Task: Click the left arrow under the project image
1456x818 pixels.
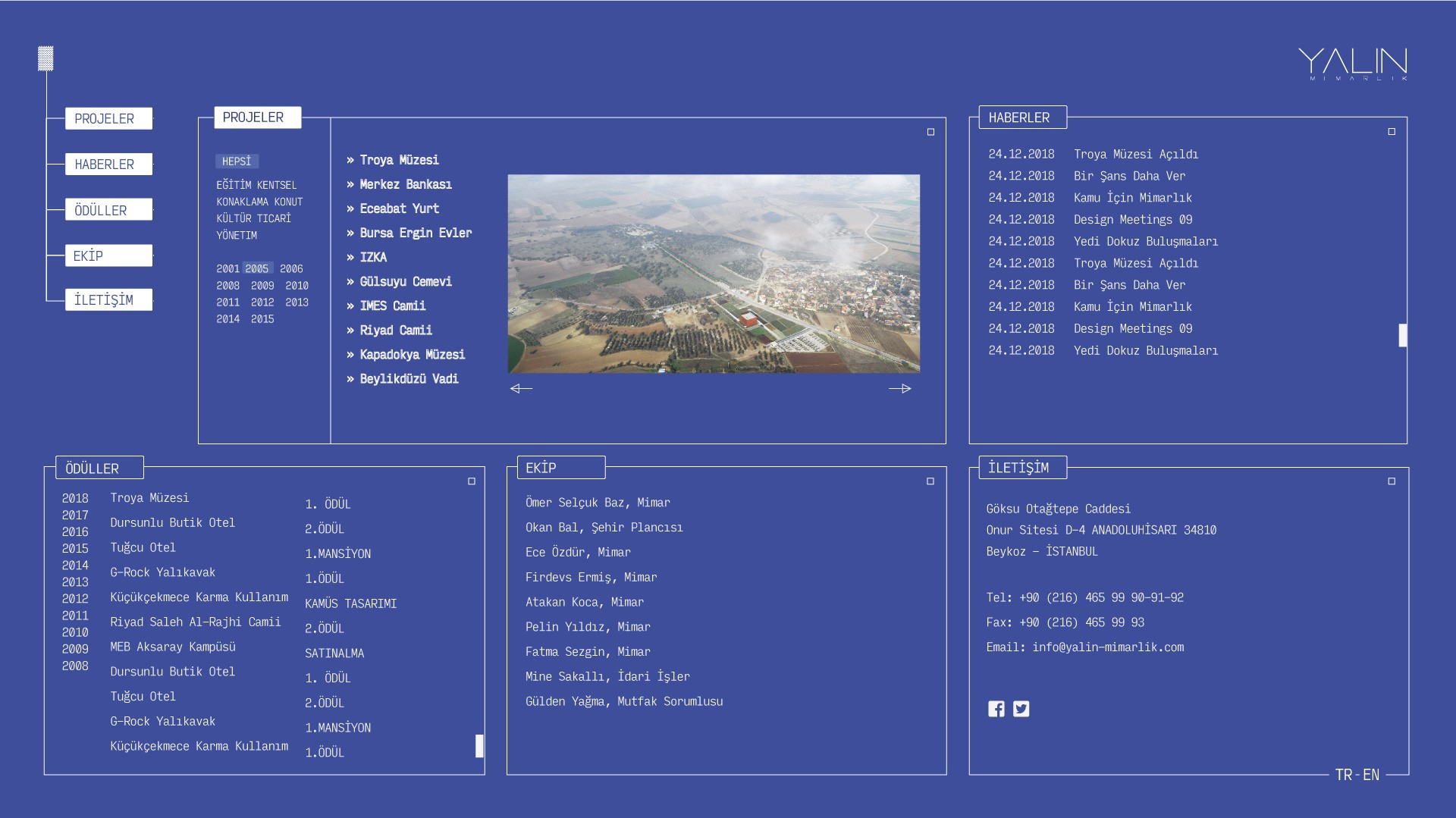Action: pyautogui.click(x=521, y=389)
